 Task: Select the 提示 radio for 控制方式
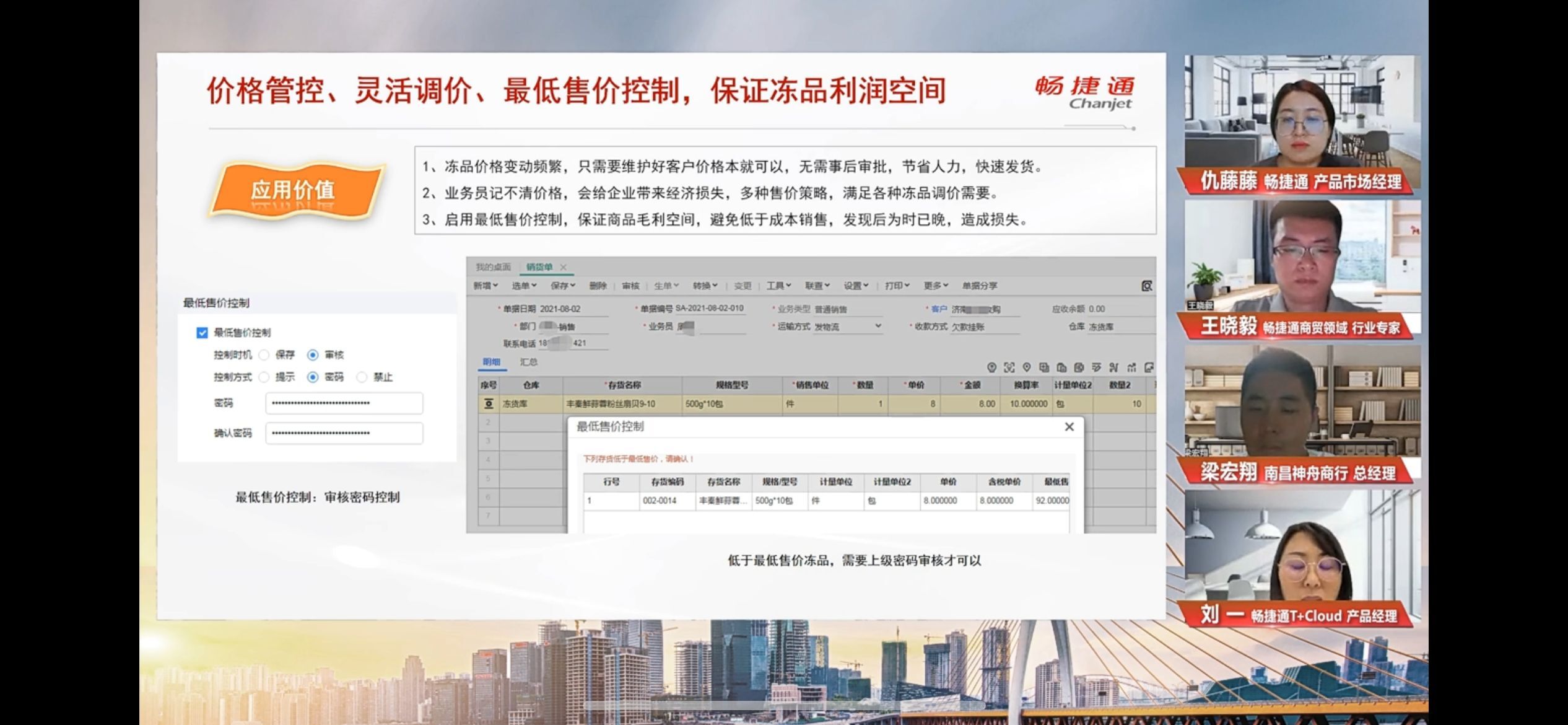pyautogui.click(x=264, y=377)
